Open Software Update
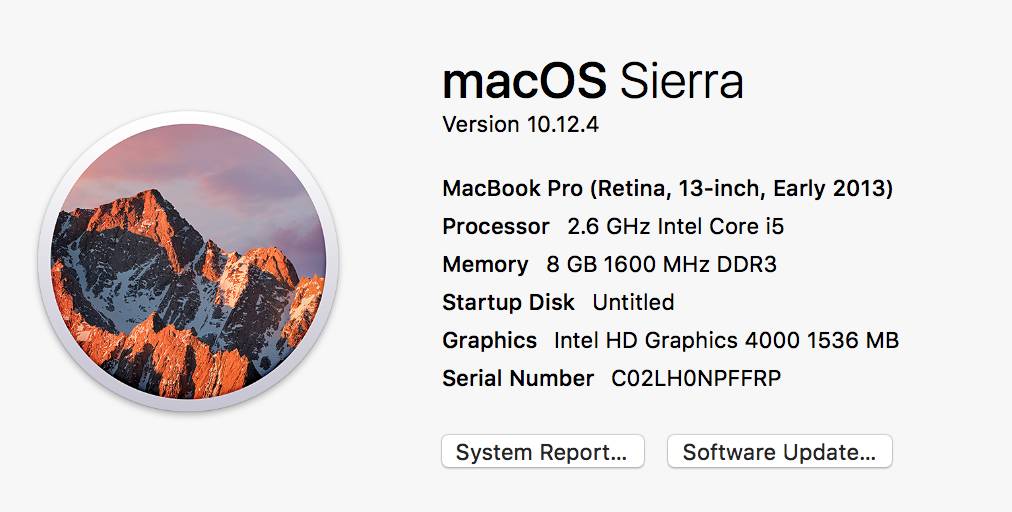 [779, 451]
